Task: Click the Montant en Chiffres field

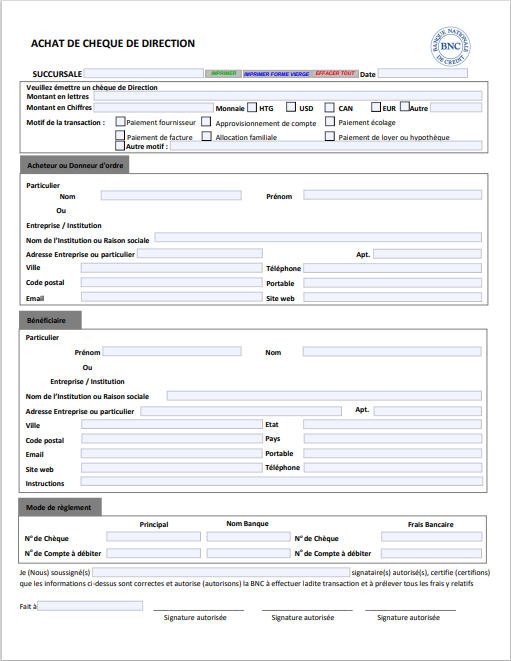Action: [x=153, y=107]
